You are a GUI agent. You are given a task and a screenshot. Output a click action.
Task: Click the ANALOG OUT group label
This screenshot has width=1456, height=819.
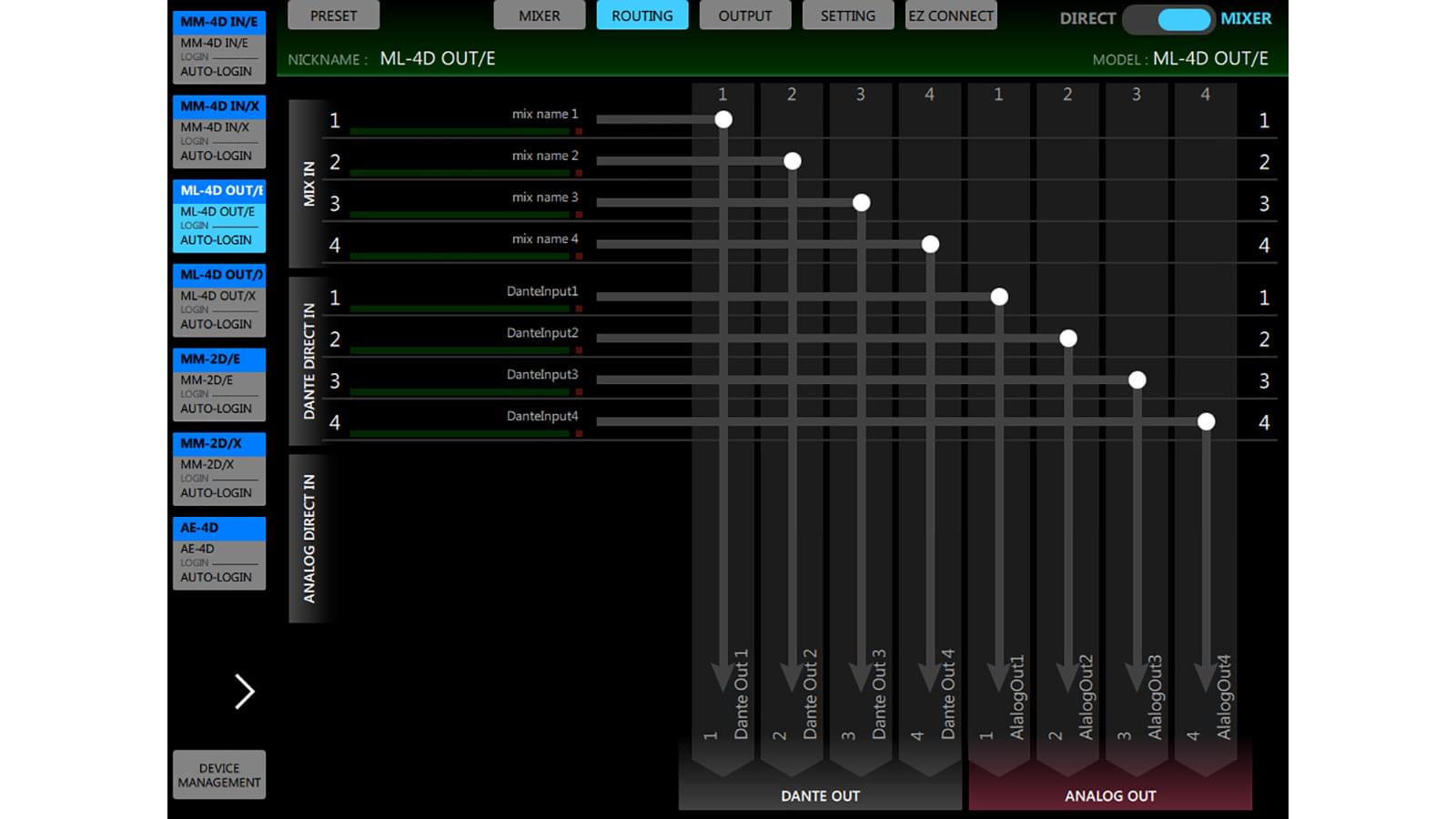pyautogui.click(x=1110, y=795)
